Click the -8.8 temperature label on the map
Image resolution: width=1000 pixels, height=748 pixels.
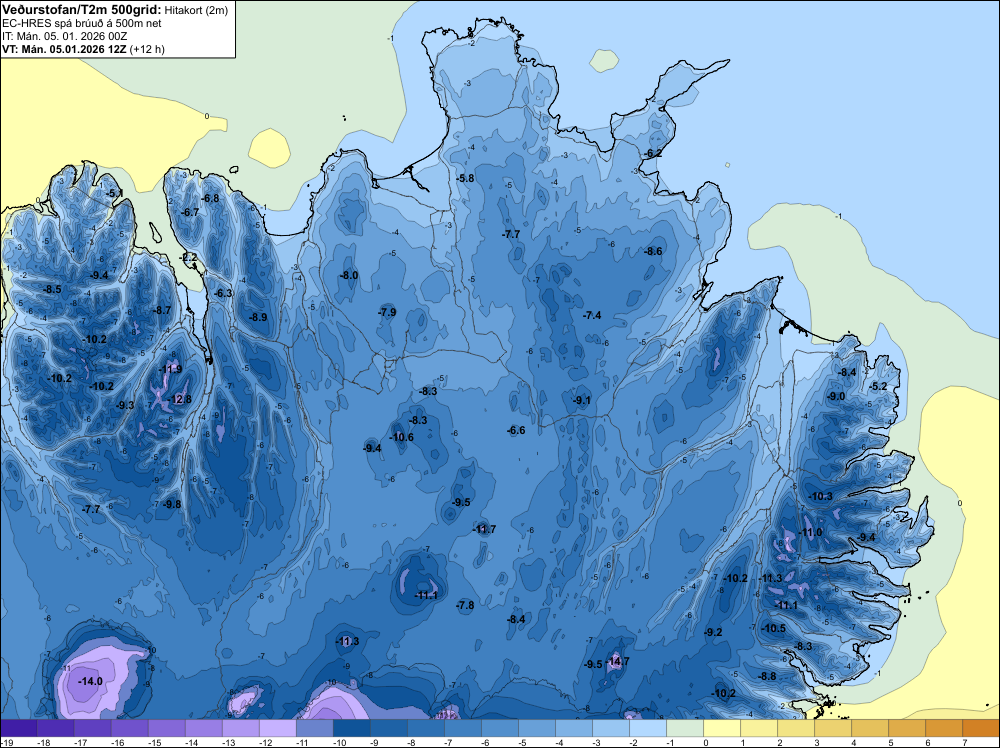tap(767, 676)
